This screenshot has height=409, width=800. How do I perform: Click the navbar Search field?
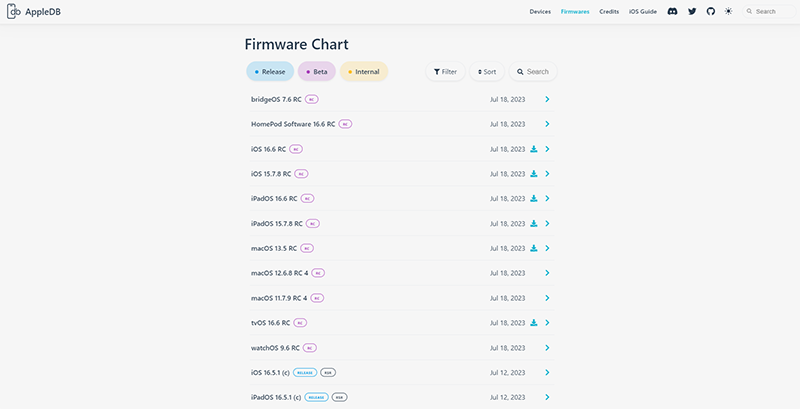tap(769, 11)
